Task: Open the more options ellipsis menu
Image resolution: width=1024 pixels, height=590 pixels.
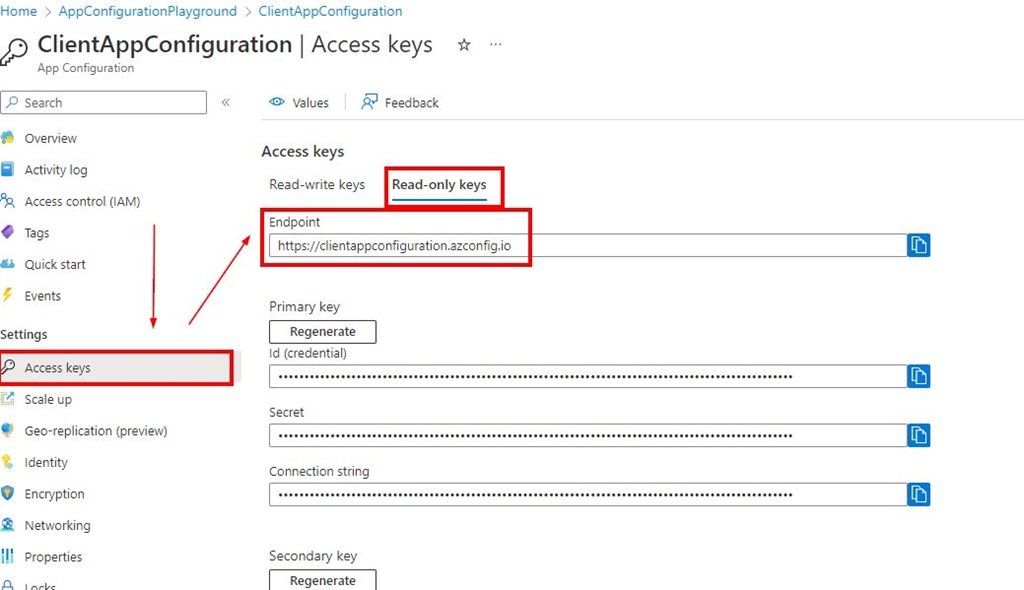Action: click(496, 45)
